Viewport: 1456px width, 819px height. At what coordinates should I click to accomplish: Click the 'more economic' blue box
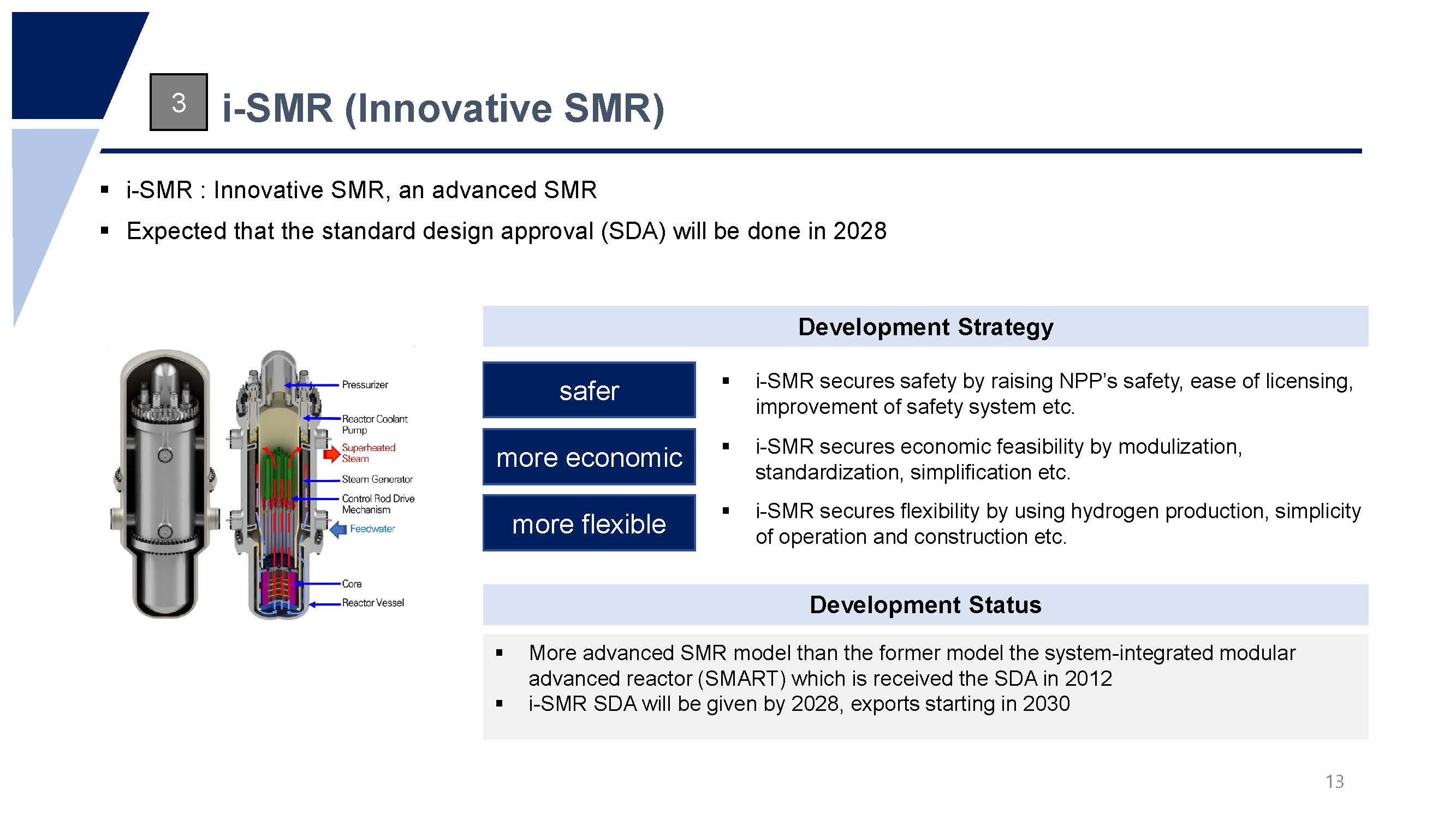coord(589,457)
